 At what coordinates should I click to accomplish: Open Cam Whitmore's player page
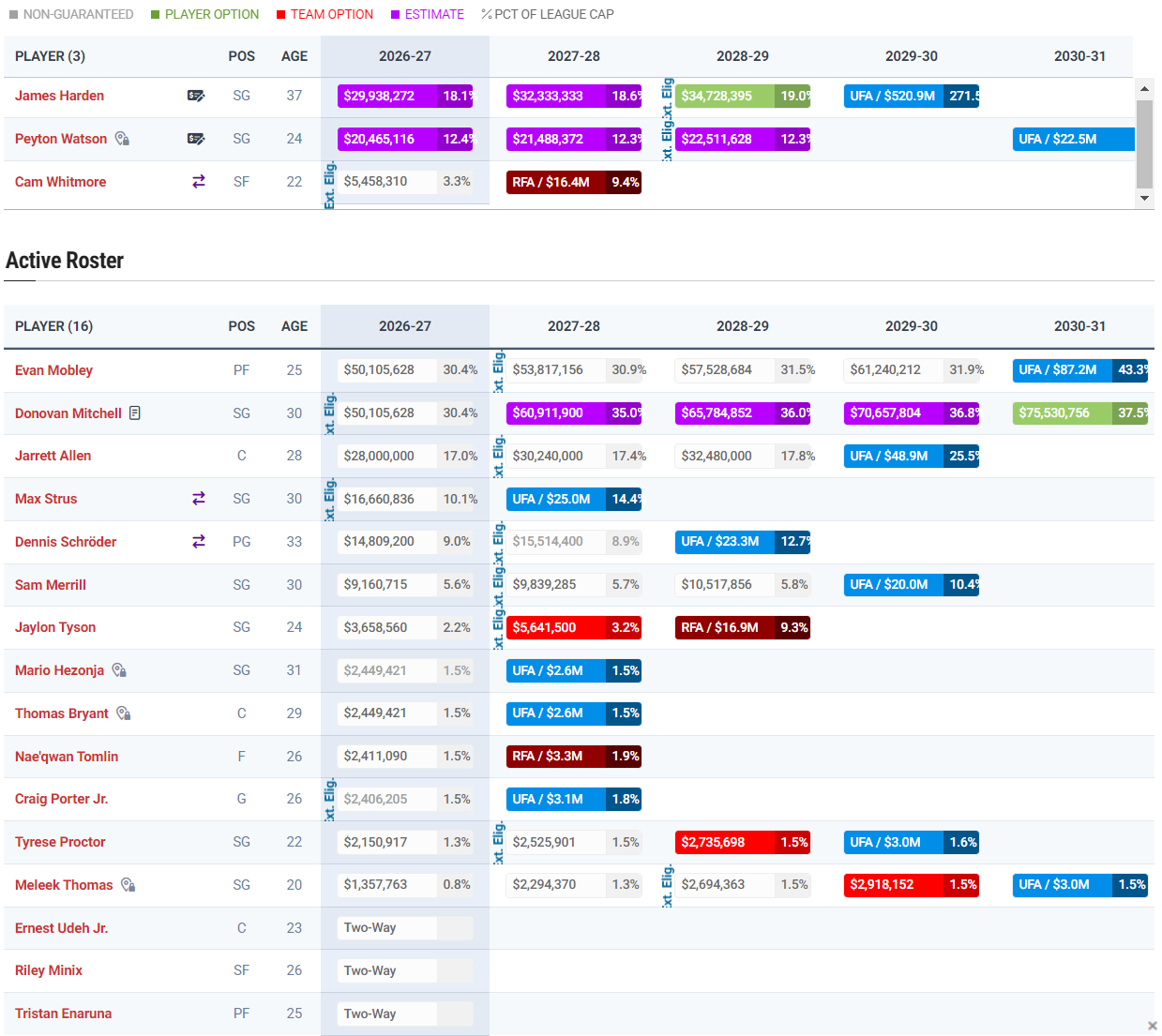point(60,182)
